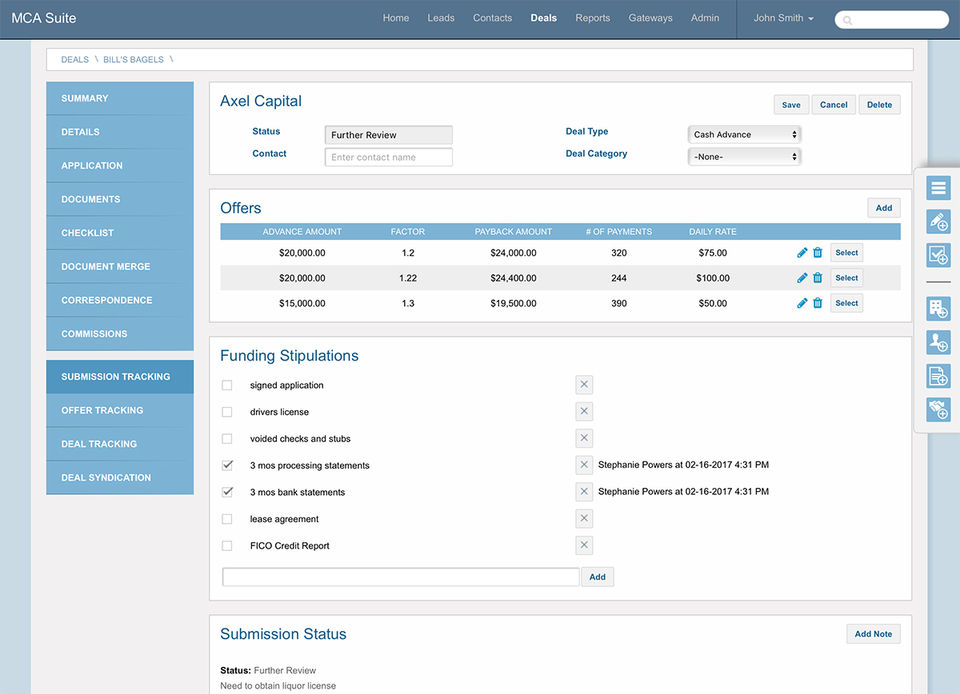
Task: Edit the $15,000.00 offer with pencil icon
Action: pyautogui.click(x=802, y=303)
